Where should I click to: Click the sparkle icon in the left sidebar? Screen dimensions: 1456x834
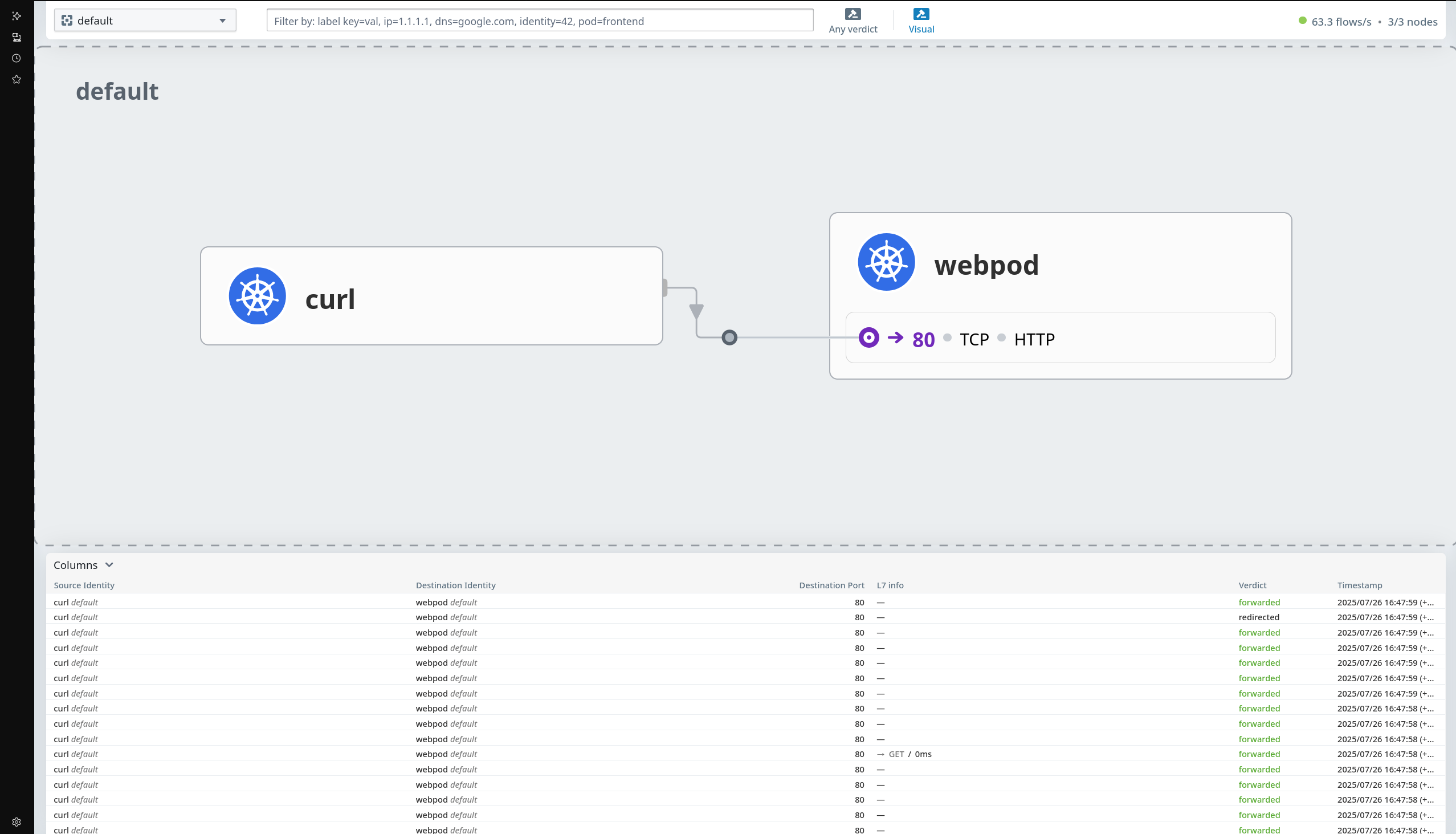17,16
